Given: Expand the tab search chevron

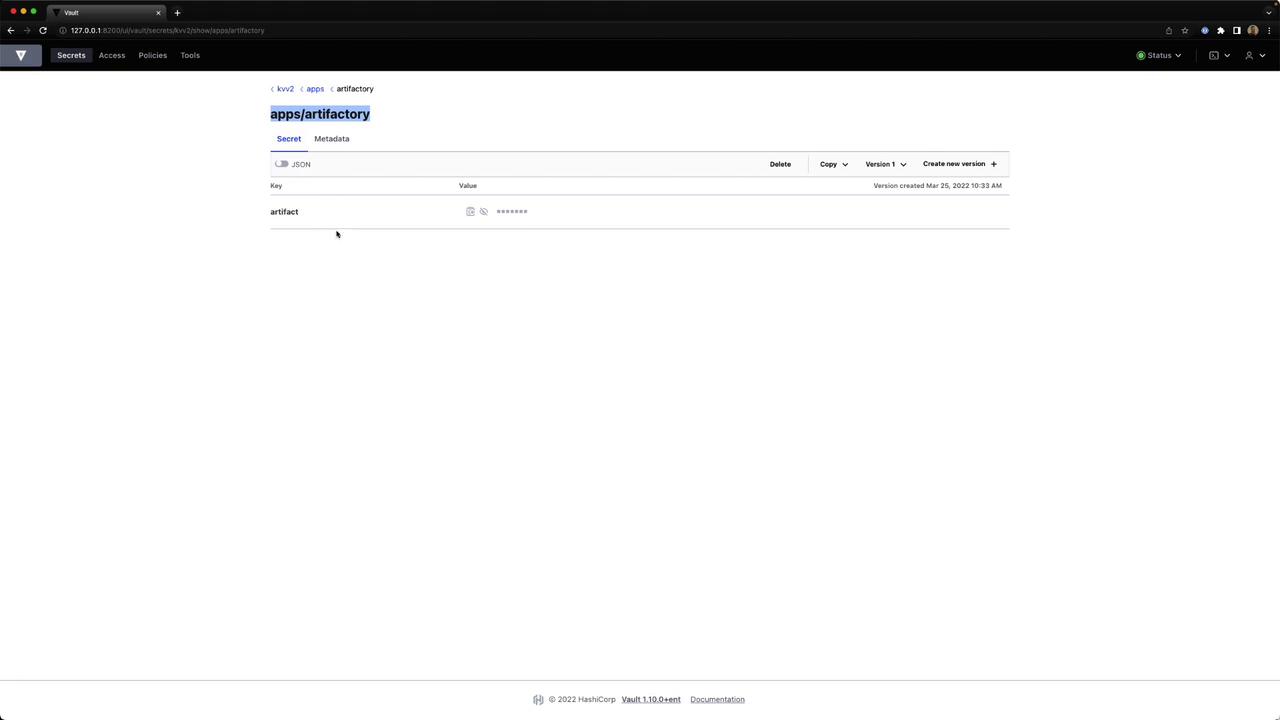Looking at the screenshot, I should 1268,13.
